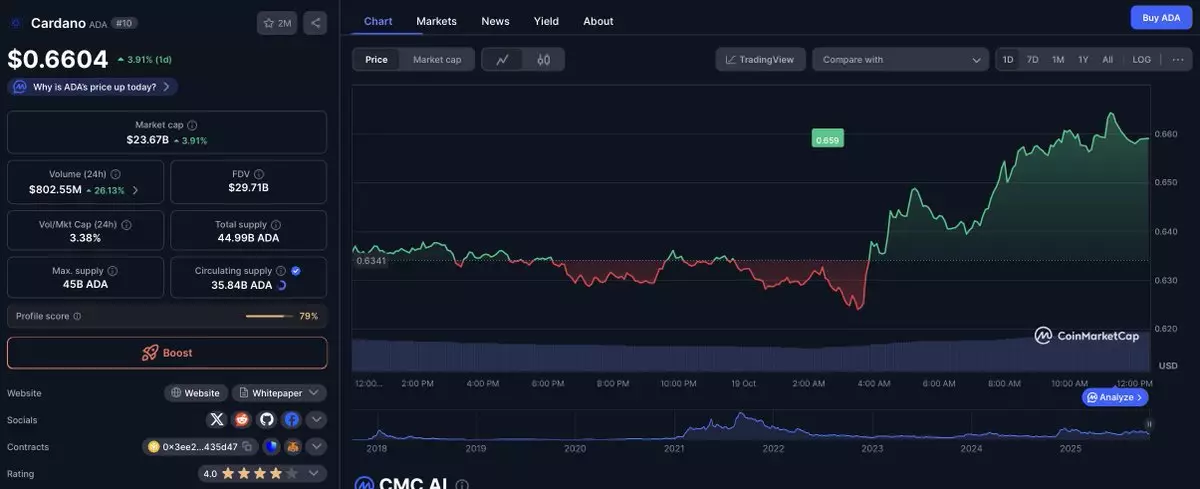
Task: Open Cardano's Reddit community link
Action: (x=241, y=420)
